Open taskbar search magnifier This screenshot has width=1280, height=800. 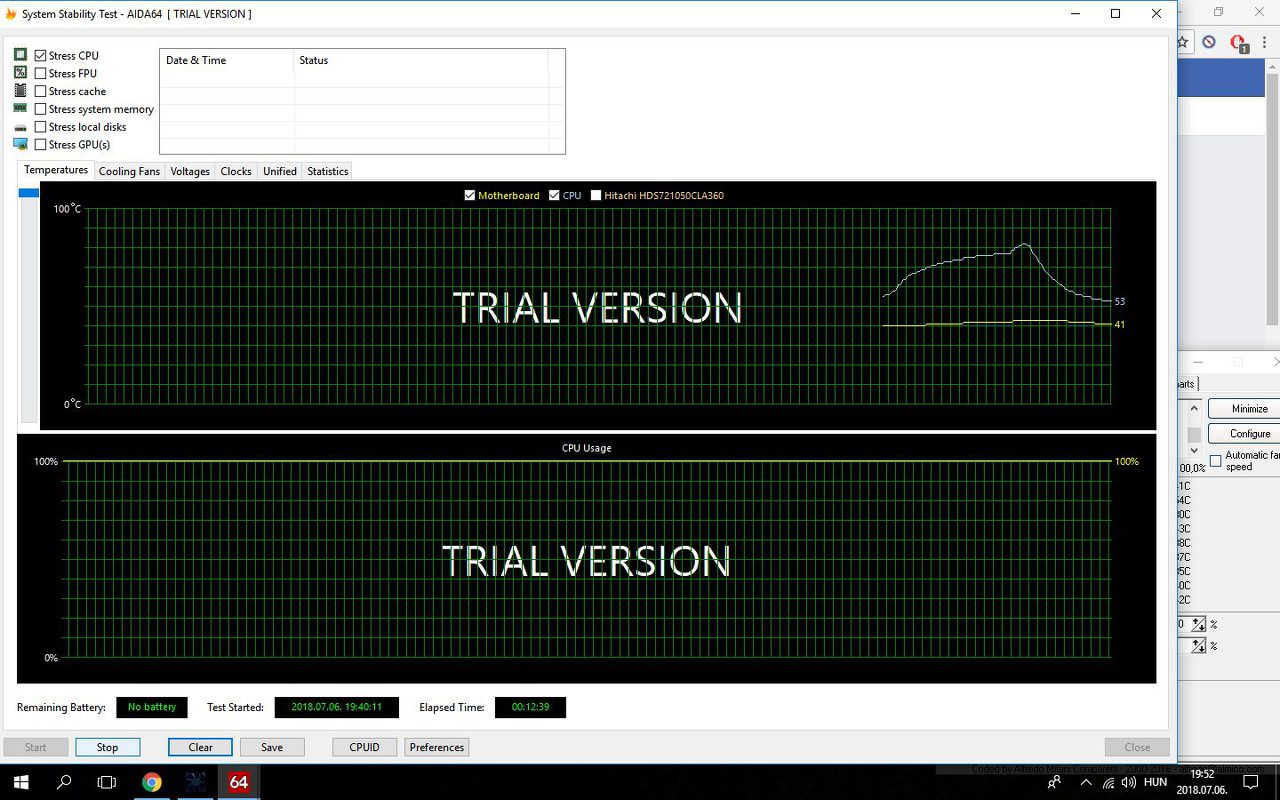point(64,782)
